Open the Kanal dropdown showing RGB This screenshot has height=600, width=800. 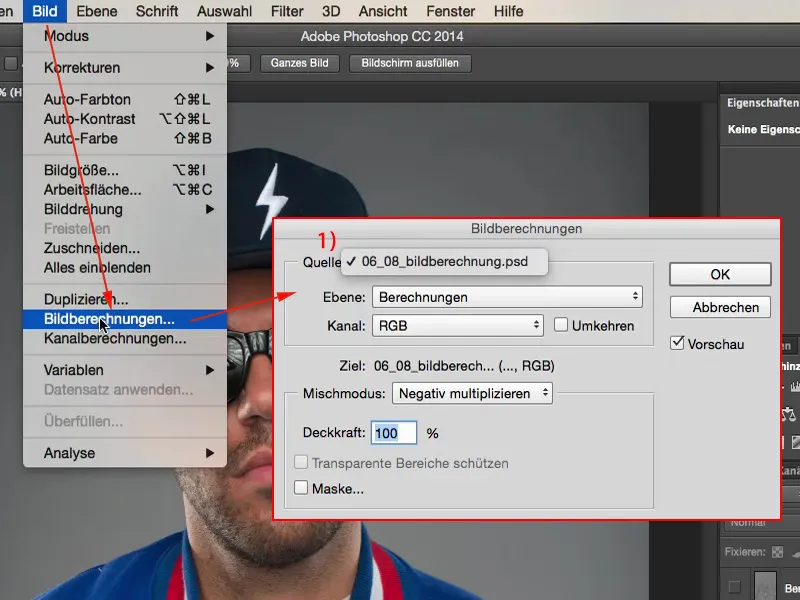[x=458, y=326]
